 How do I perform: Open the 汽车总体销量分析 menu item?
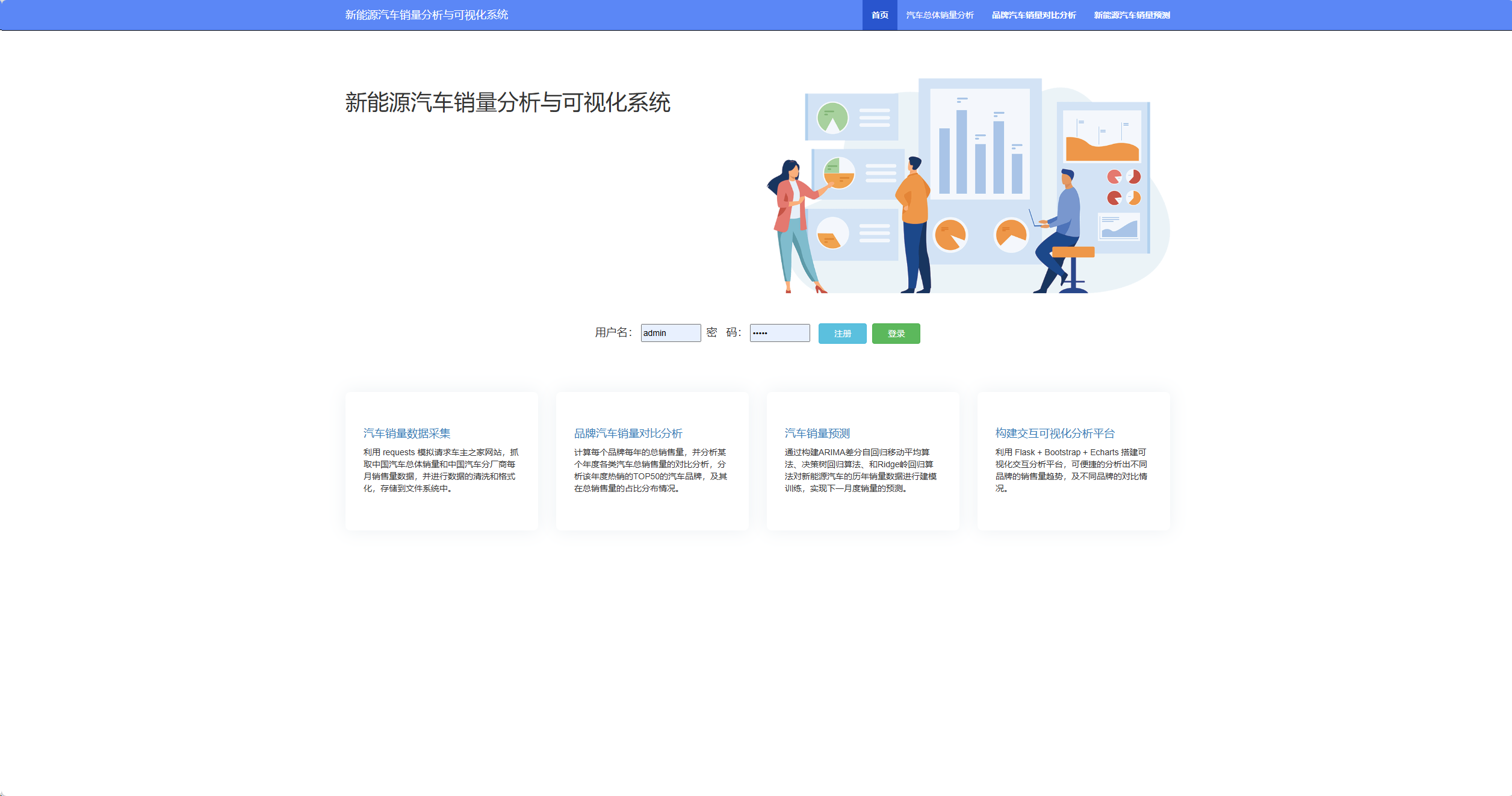coord(940,15)
